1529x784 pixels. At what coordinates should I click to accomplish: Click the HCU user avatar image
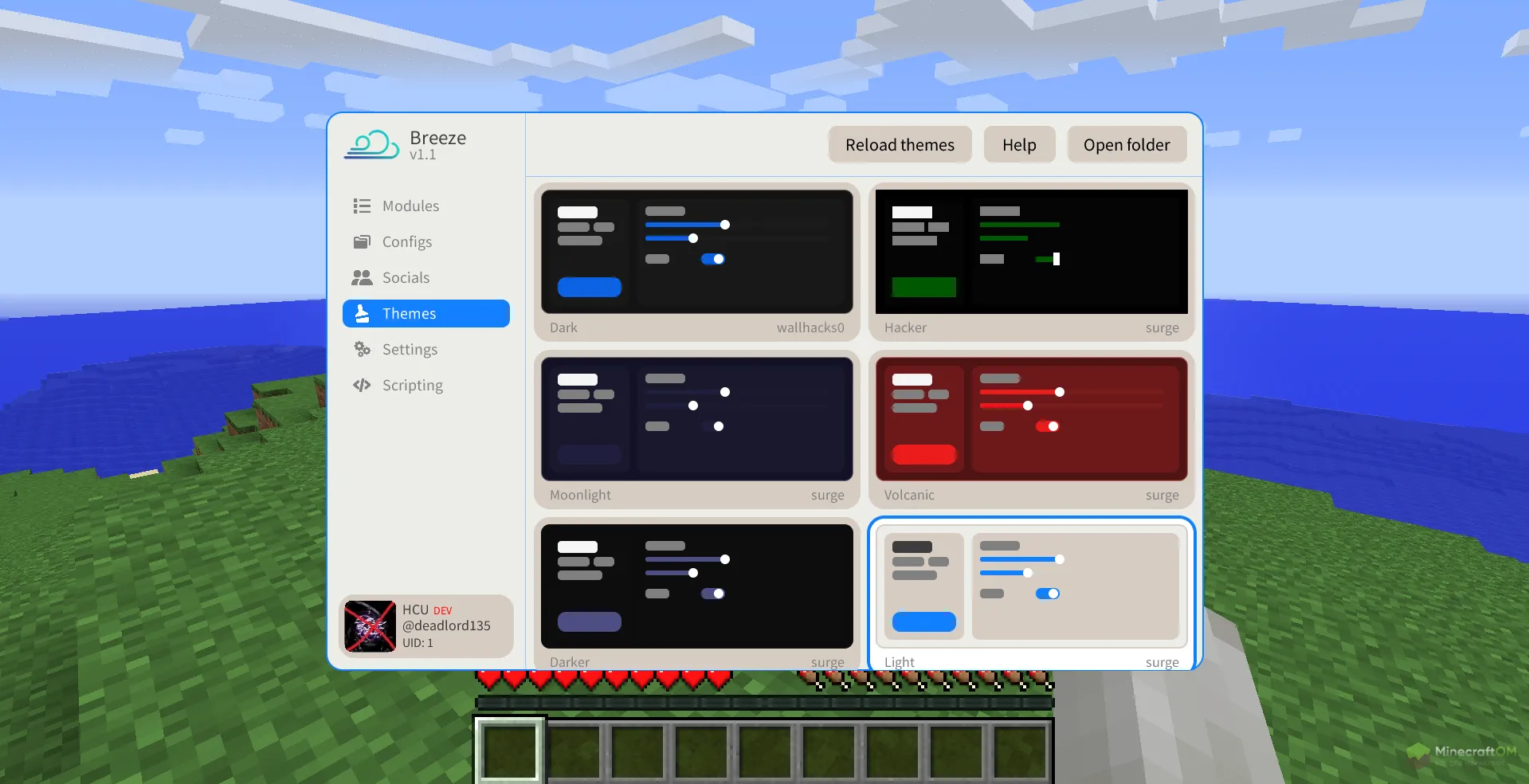[x=370, y=626]
